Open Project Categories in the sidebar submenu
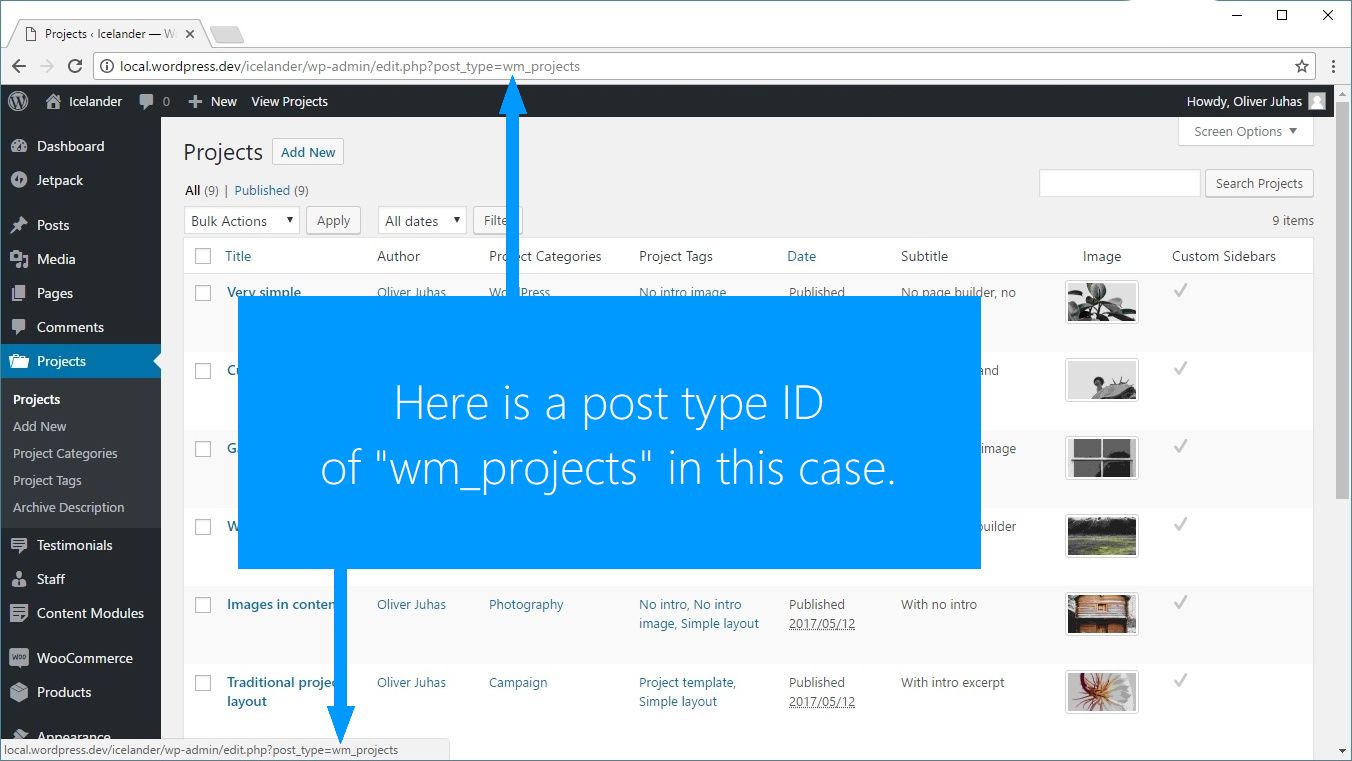Viewport: 1352px width, 761px height. [x=65, y=453]
